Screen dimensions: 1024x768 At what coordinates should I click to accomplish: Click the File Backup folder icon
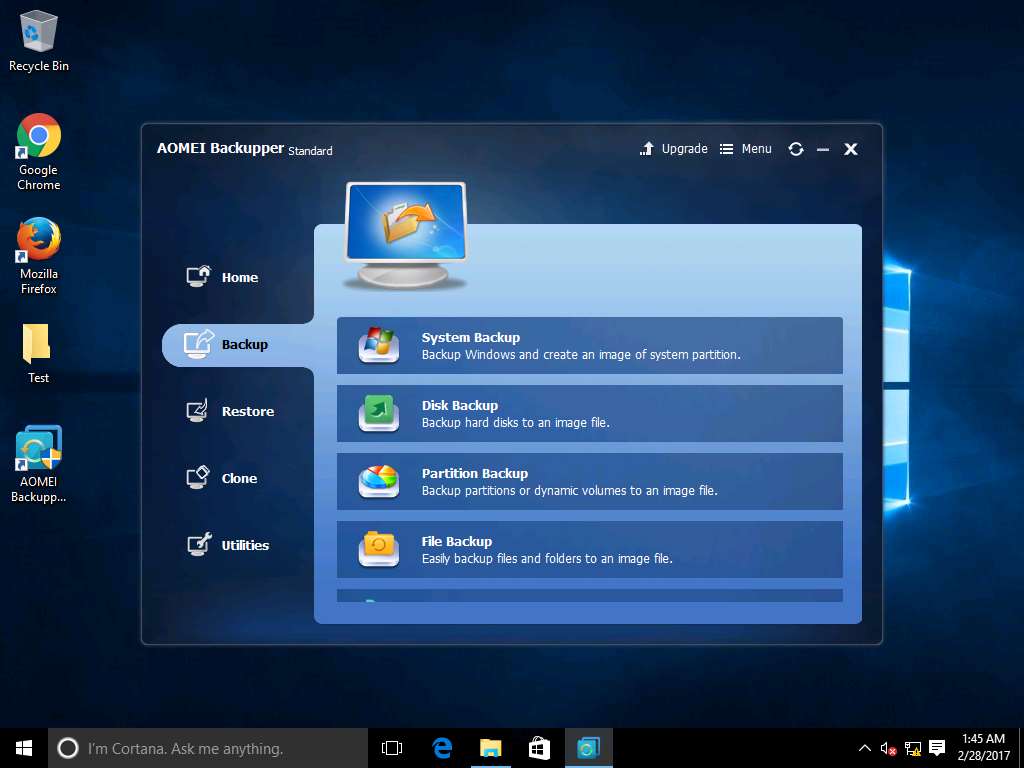379,549
